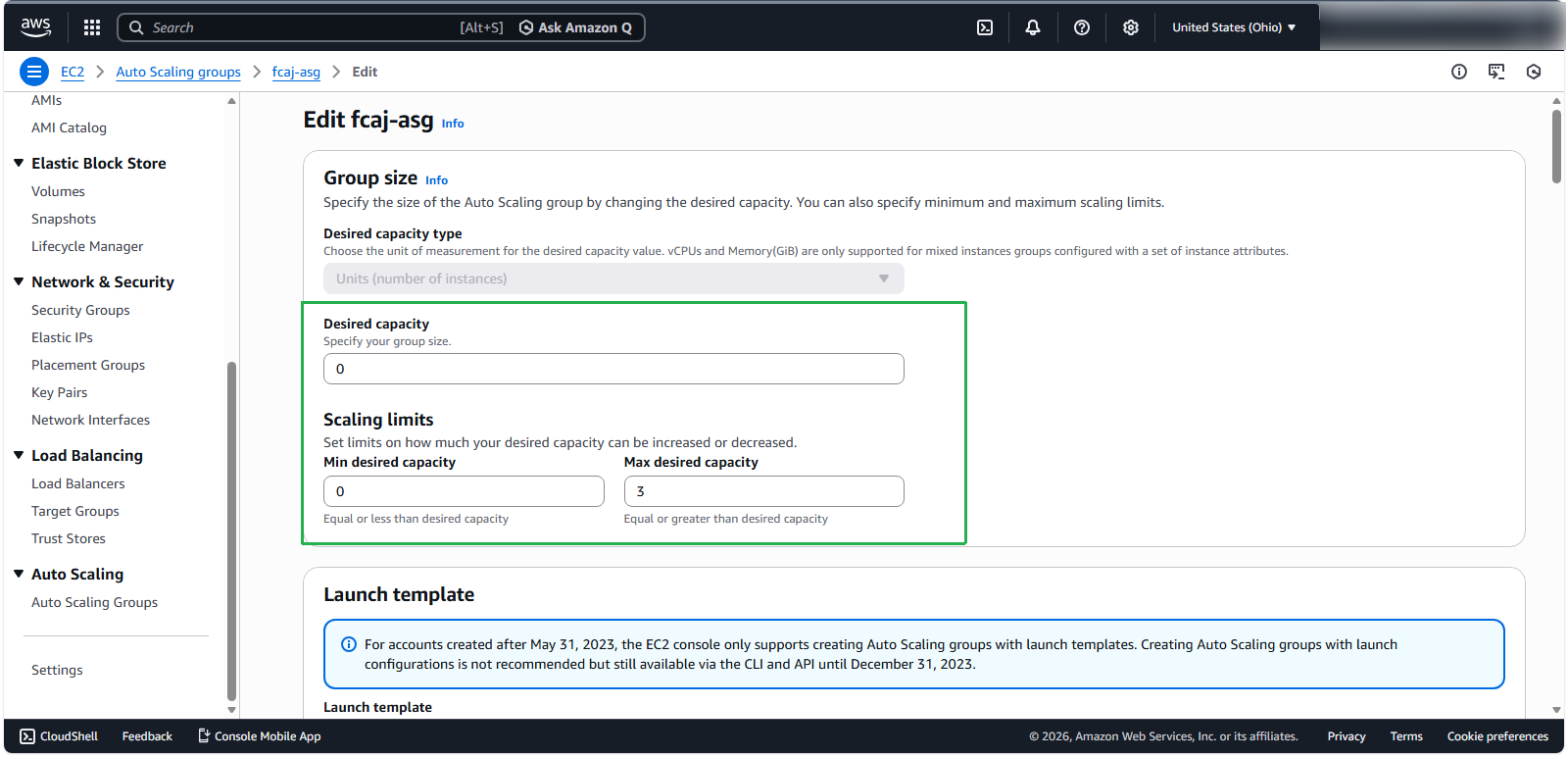Screen dimensions: 1568x757
Task: Open Target Groups in the sidebar
Action: [x=75, y=511]
